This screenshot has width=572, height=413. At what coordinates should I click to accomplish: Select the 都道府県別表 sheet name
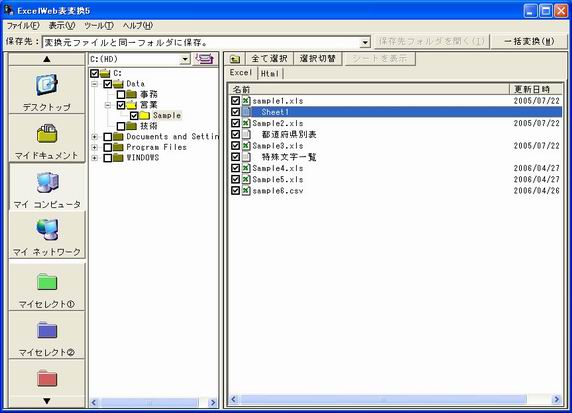pyautogui.click(x=289, y=134)
